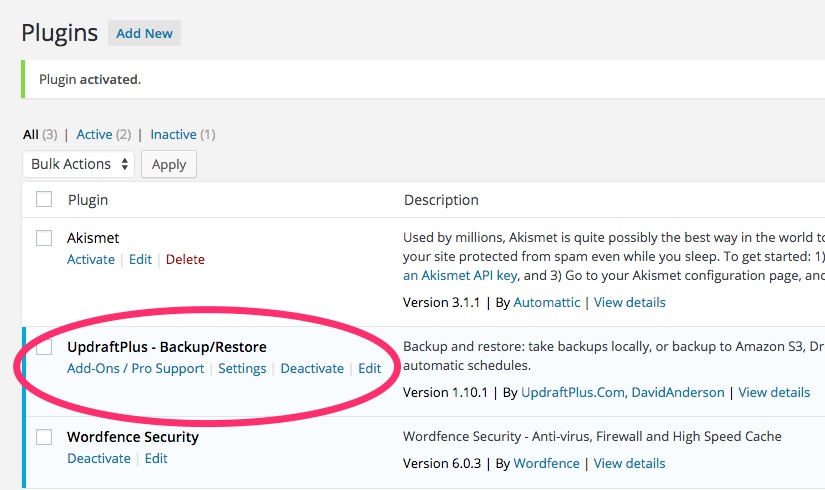
Task: Click the Plugins page heading
Action: pos(59,33)
